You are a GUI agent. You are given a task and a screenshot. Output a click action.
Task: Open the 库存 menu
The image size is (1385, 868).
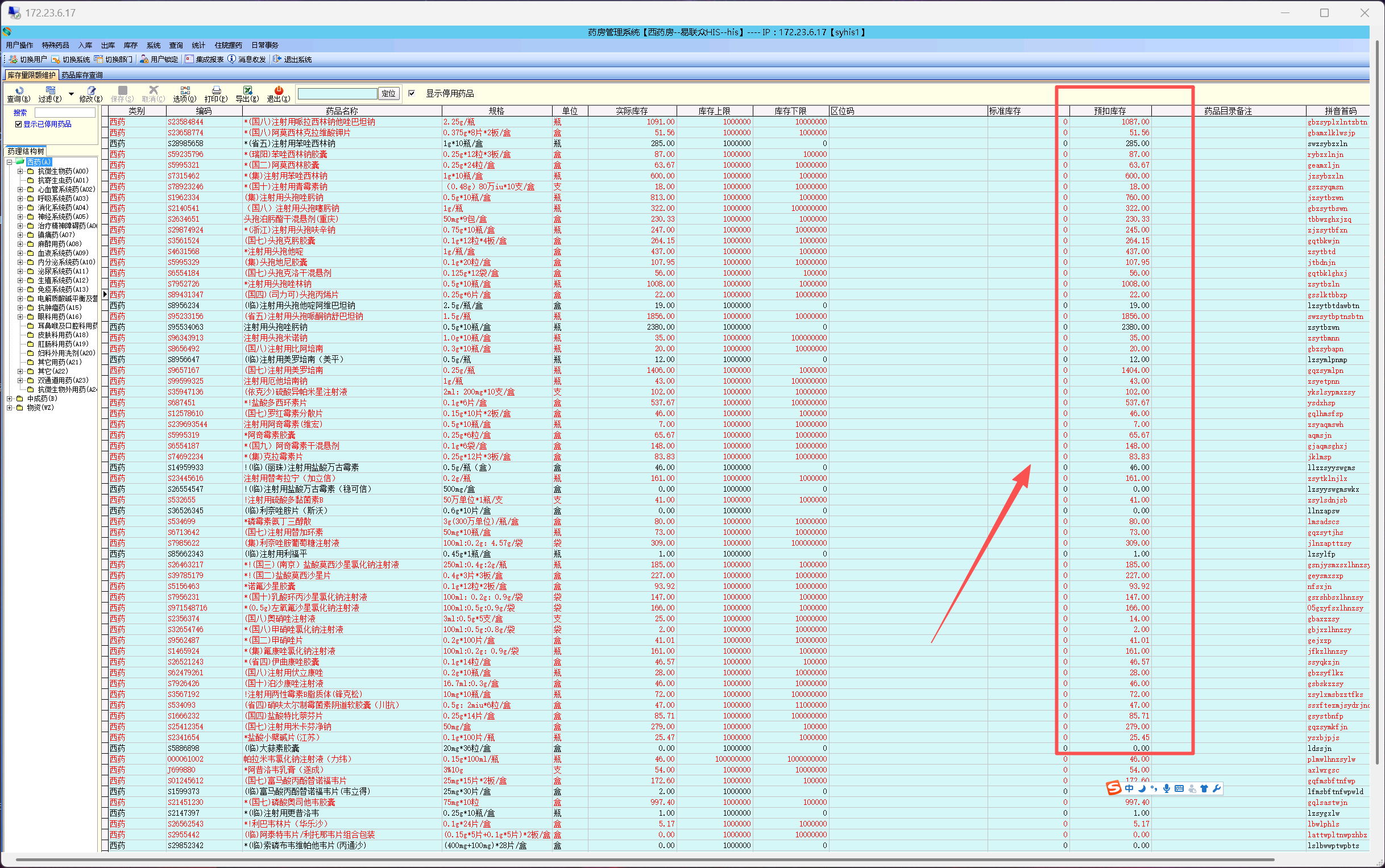click(130, 45)
